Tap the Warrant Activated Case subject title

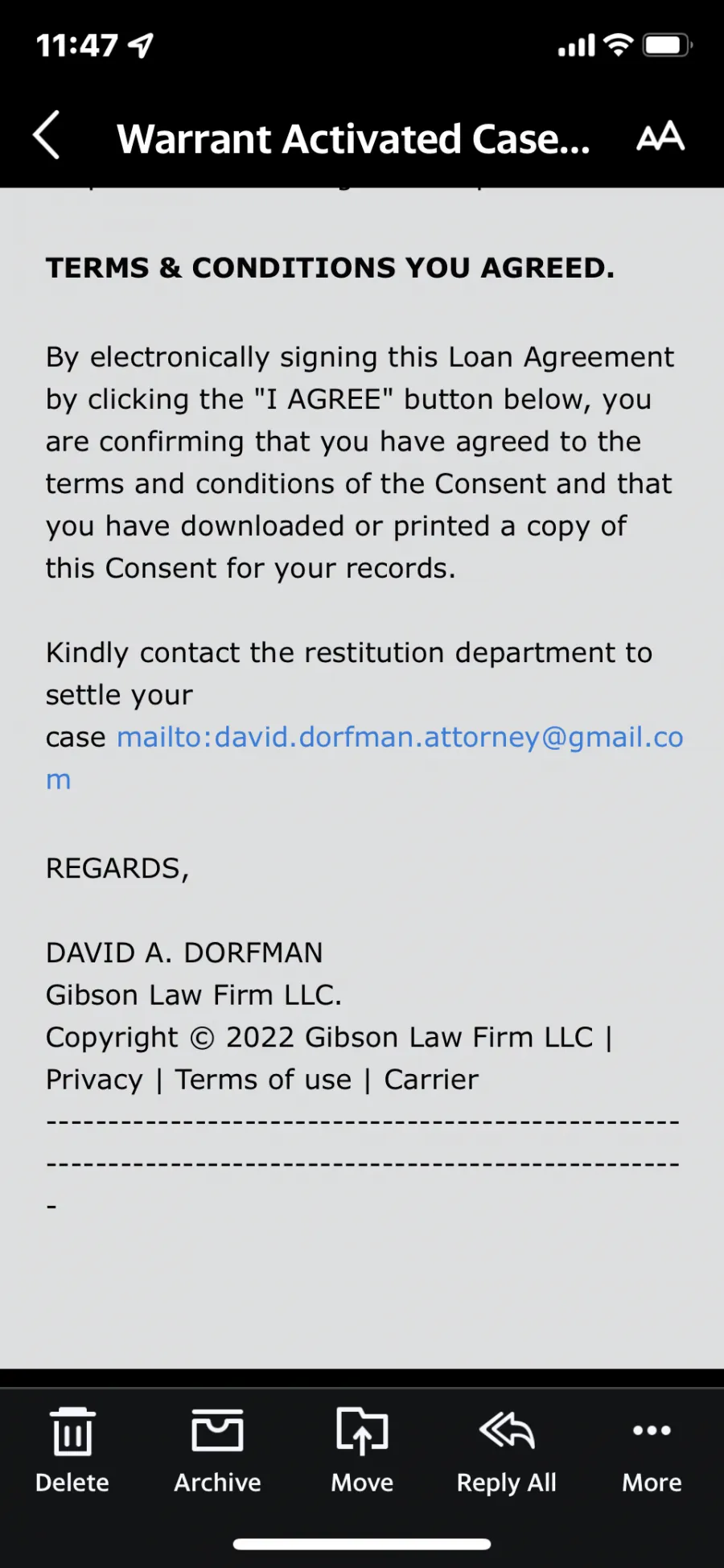coord(353,138)
